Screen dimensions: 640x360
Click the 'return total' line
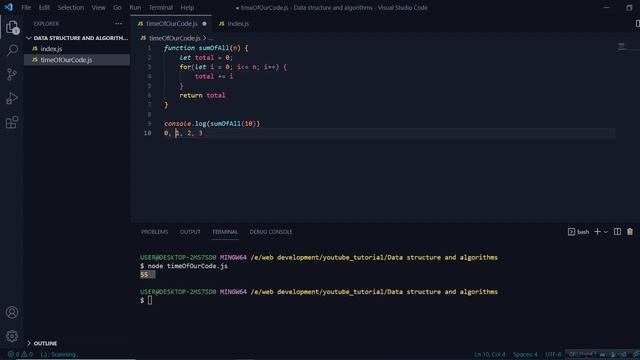[x=202, y=95]
